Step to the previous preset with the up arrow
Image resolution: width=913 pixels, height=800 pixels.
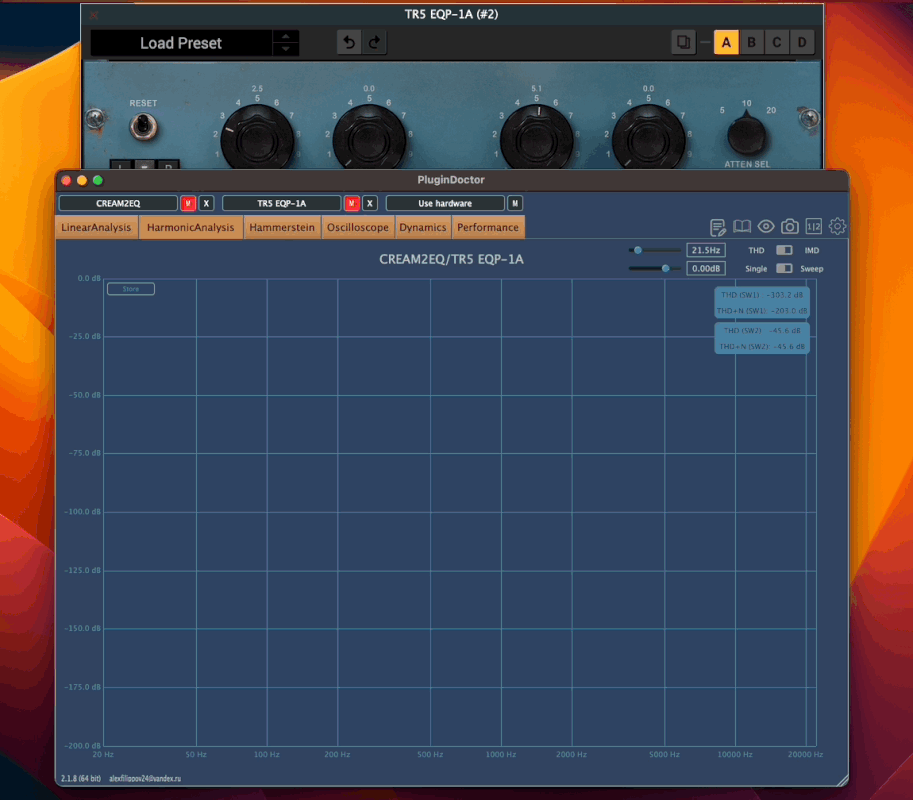285,36
